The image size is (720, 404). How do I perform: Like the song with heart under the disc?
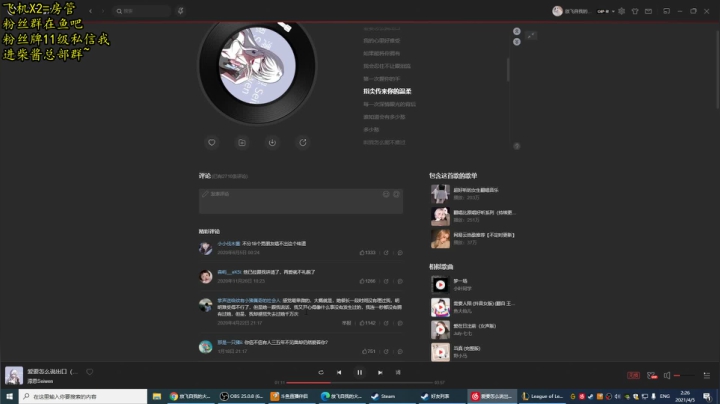click(212, 143)
